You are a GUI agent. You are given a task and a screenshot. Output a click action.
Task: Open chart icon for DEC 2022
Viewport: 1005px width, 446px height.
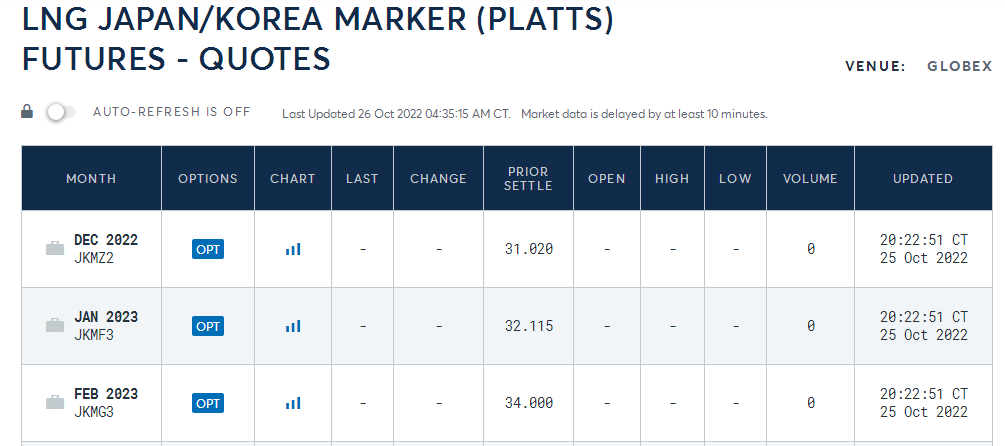click(293, 249)
